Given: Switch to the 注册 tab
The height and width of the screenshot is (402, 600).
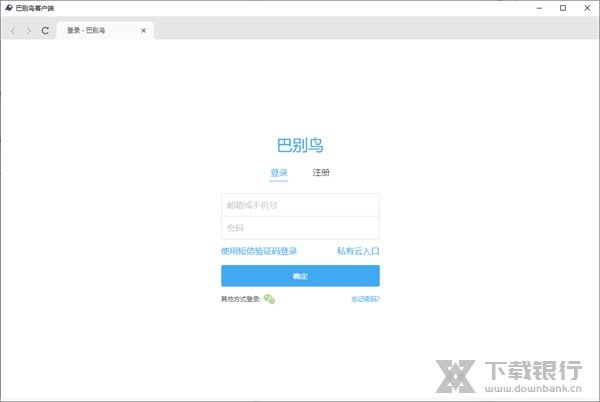Looking at the screenshot, I should click(321, 173).
